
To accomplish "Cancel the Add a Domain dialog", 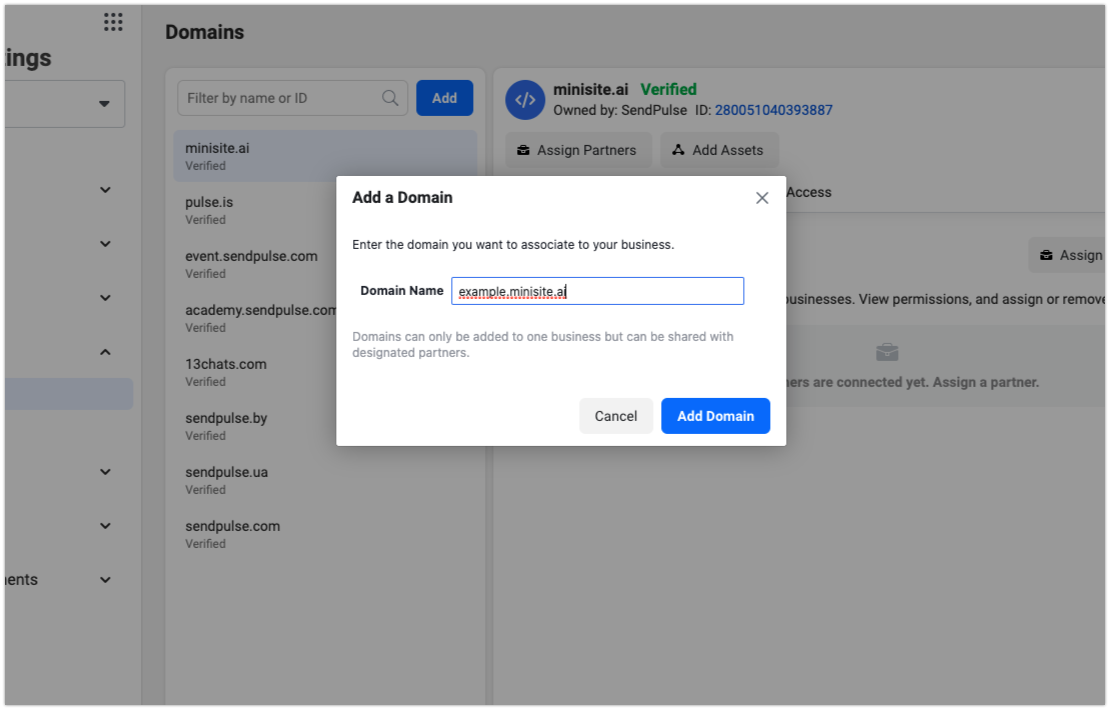I will [x=615, y=416].
